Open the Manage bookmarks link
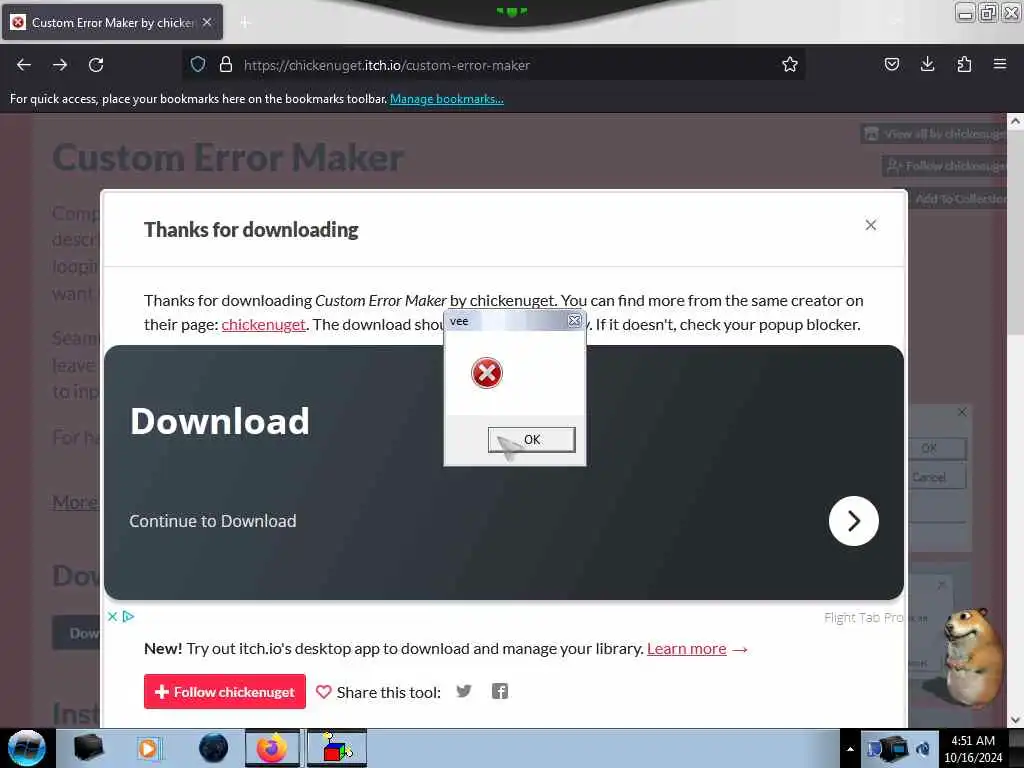1024x768 pixels. pyautogui.click(x=447, y=99)
